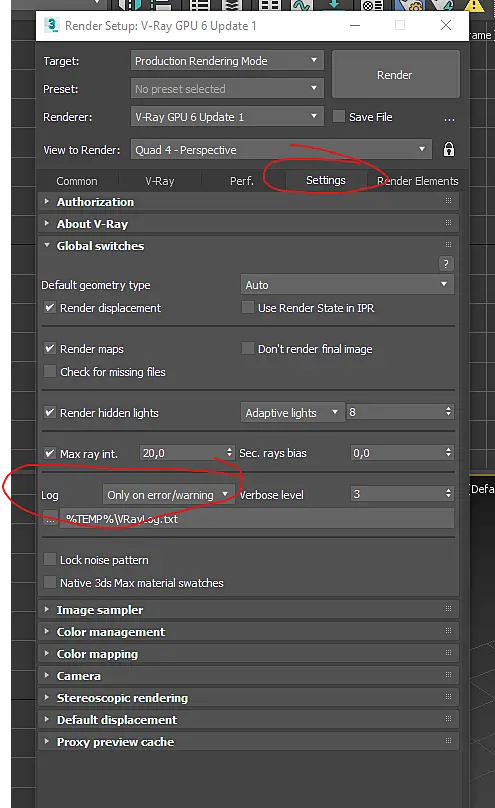The height and width of the screenshot is (808, 495).
Task: Click the grip handle icon on Camera rollout
Action: coord(448,675)
